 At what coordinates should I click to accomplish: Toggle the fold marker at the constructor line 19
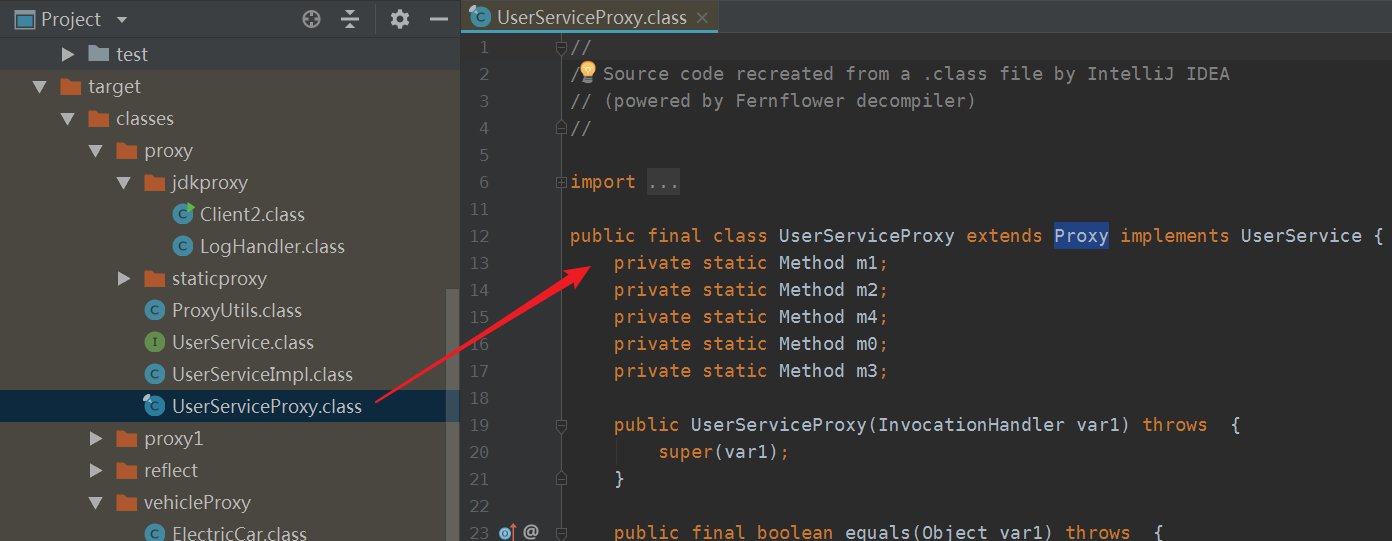[561, 425]
